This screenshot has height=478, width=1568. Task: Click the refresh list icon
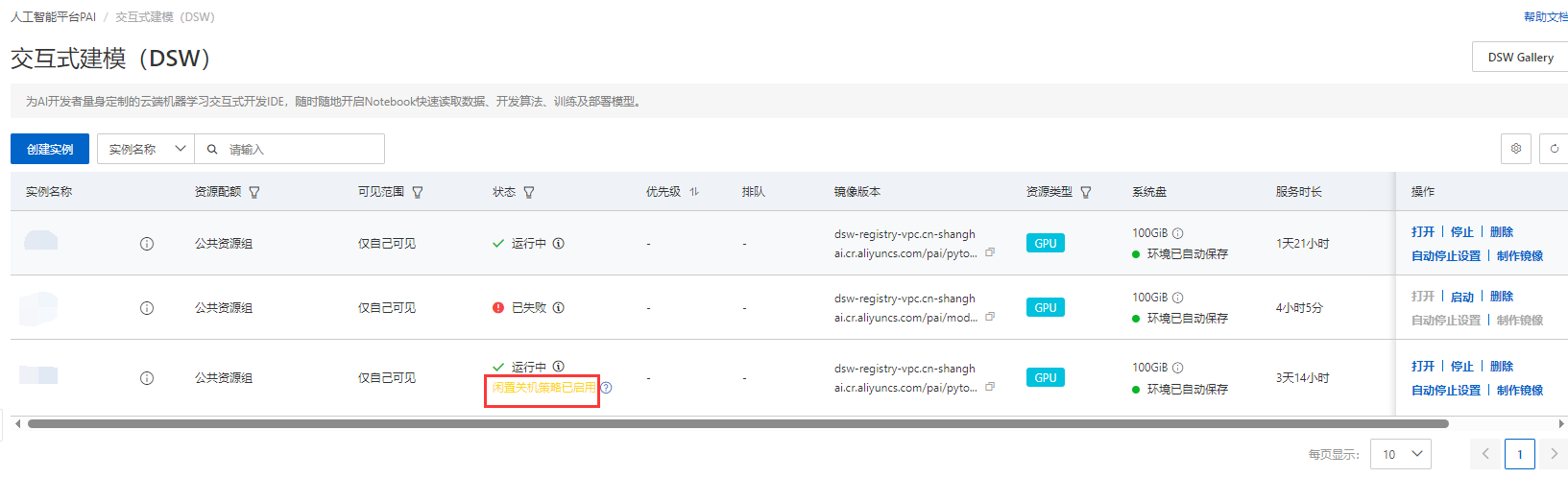point(1554,149)
